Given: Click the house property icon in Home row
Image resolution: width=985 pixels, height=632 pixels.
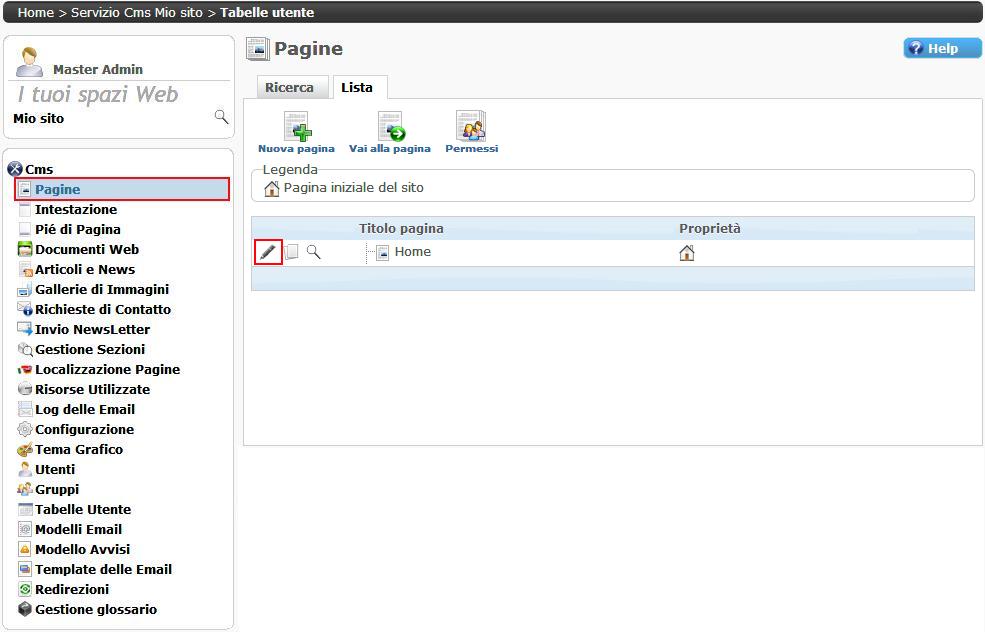Looking at the screenshot, I should click(x=686, y=253).
